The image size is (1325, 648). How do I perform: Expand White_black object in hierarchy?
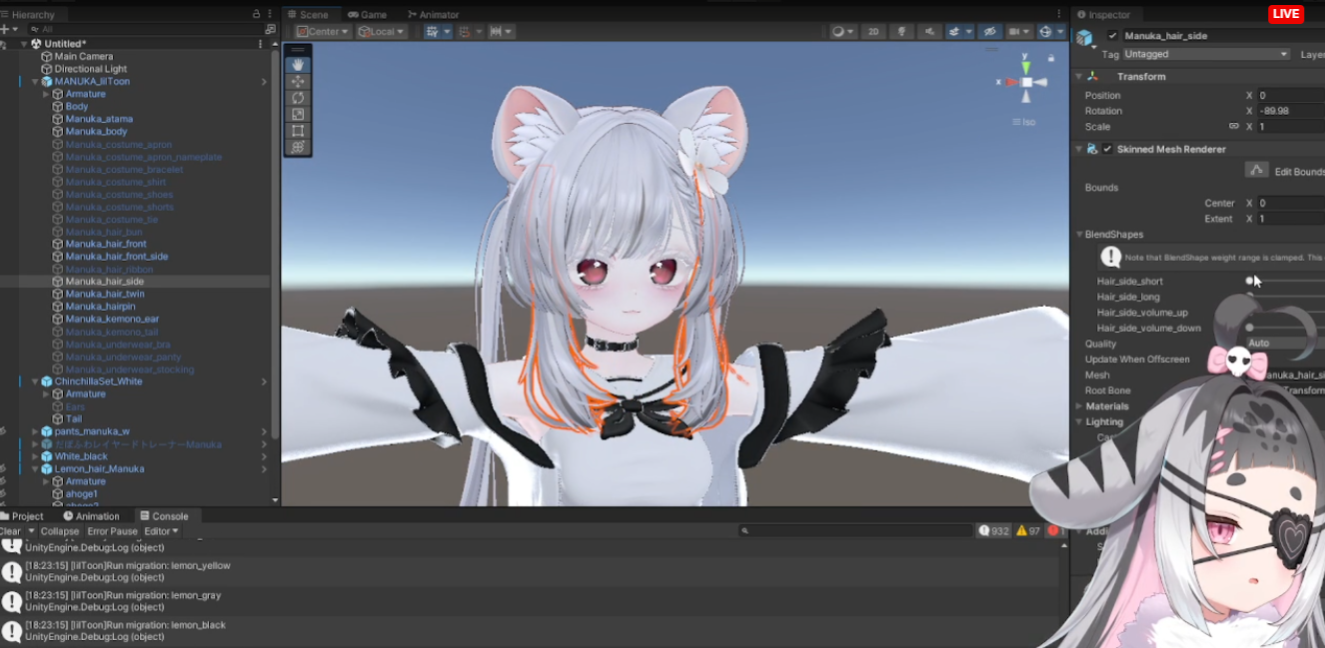35,457
